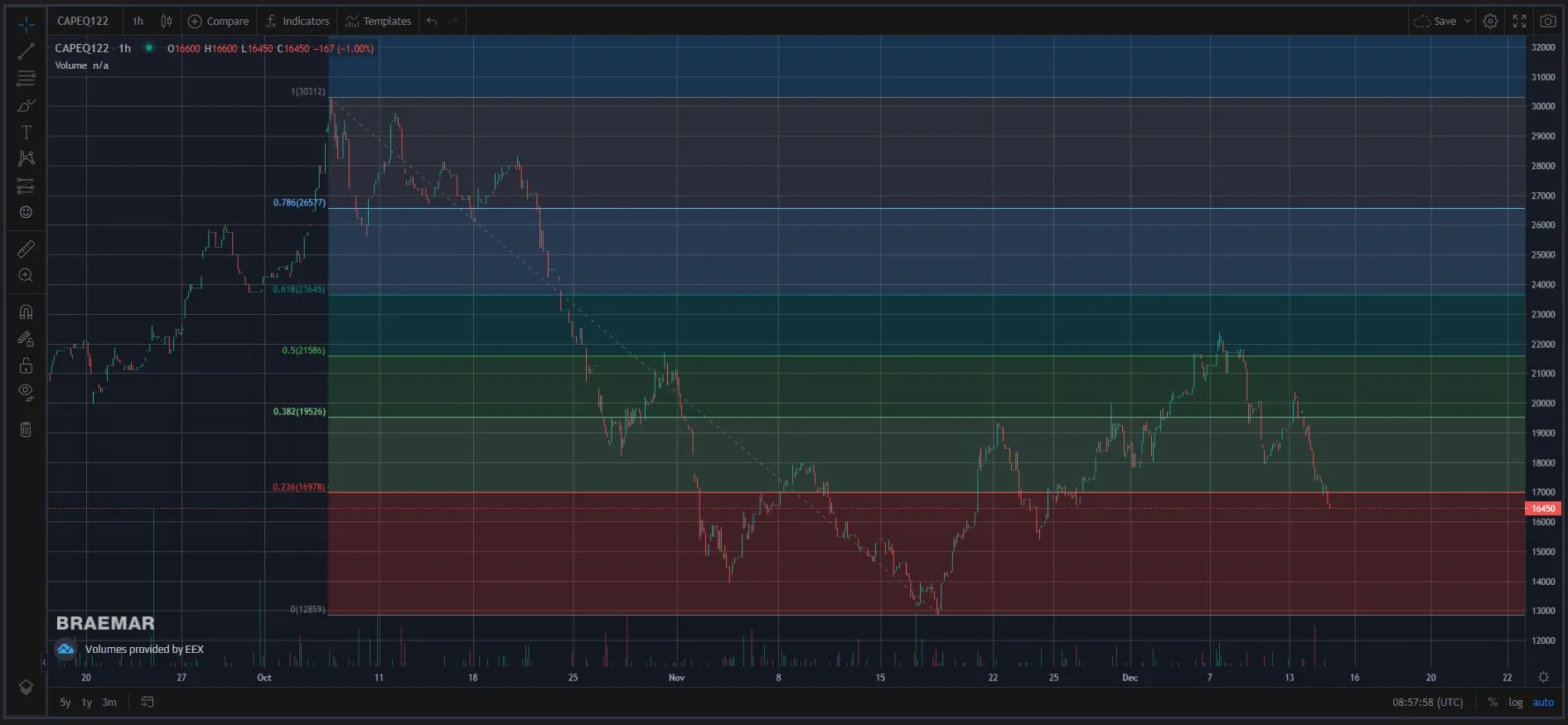Open the prediction and measurement tools

point(26,186)
